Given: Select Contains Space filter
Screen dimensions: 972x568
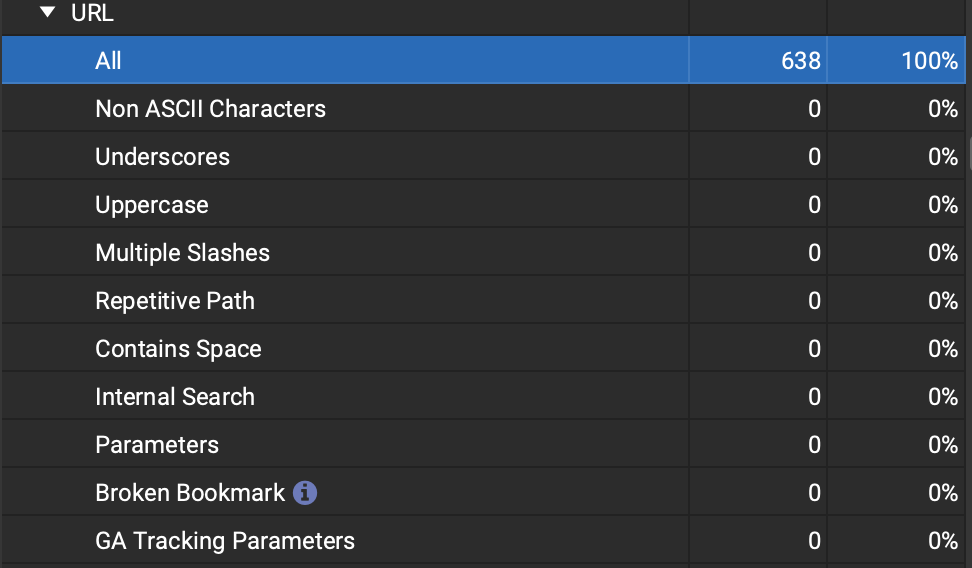Looking at the screenshot, I should point(178,349).
